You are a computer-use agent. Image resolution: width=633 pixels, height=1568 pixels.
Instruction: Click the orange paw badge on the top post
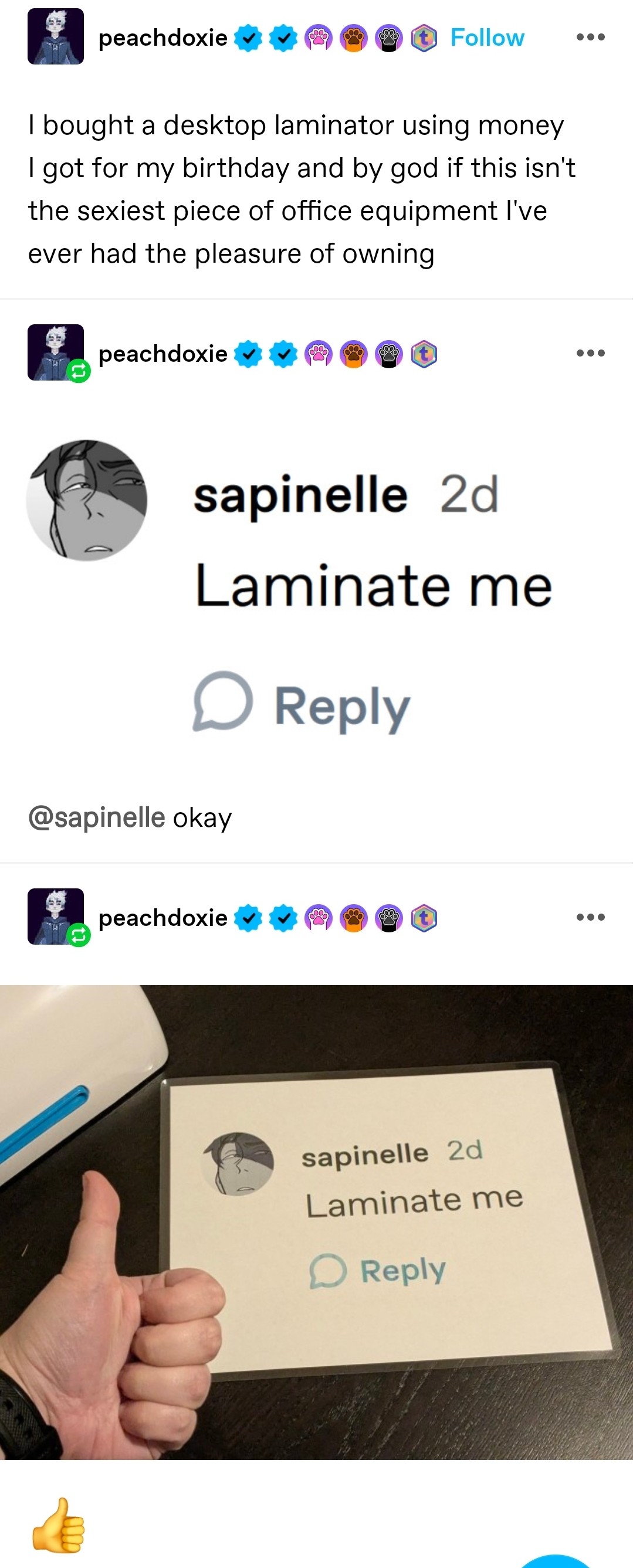(353, 38)
